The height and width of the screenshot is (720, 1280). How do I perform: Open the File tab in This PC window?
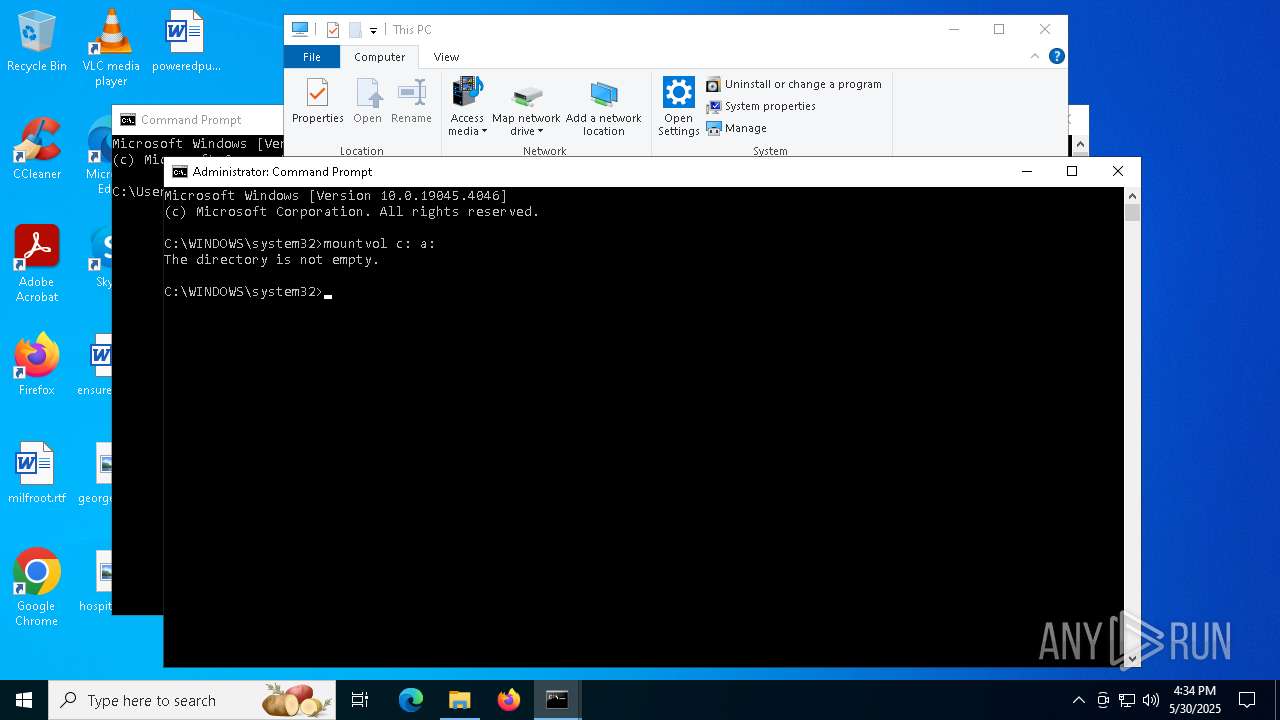pyautogui.click(x=312, y=57)
